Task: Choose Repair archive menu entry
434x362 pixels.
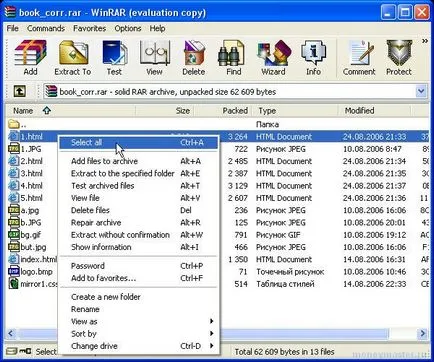Action: pyautogui.click(x=138, y=222)
